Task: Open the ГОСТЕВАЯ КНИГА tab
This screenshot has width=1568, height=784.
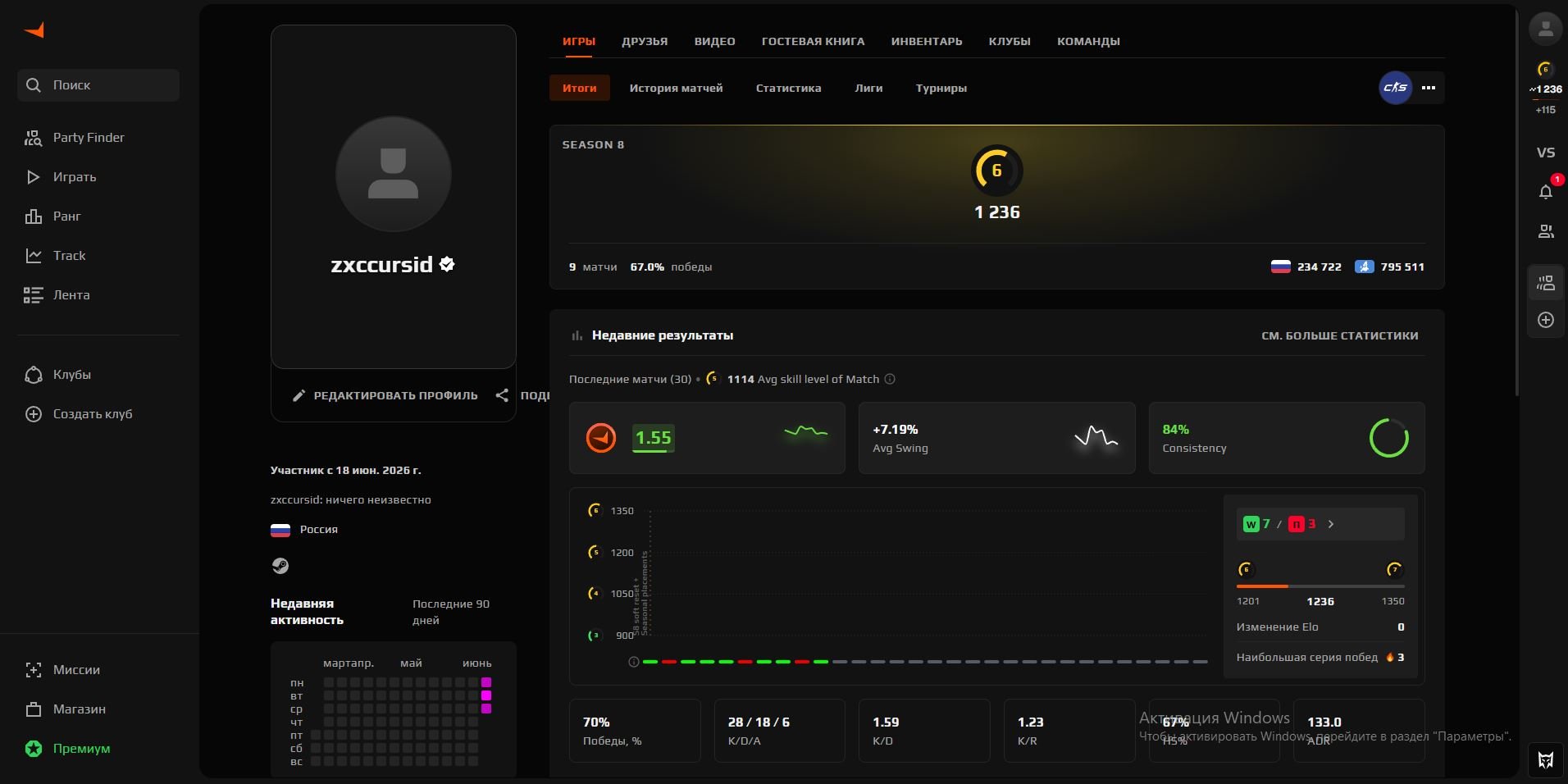Action: 814,41
